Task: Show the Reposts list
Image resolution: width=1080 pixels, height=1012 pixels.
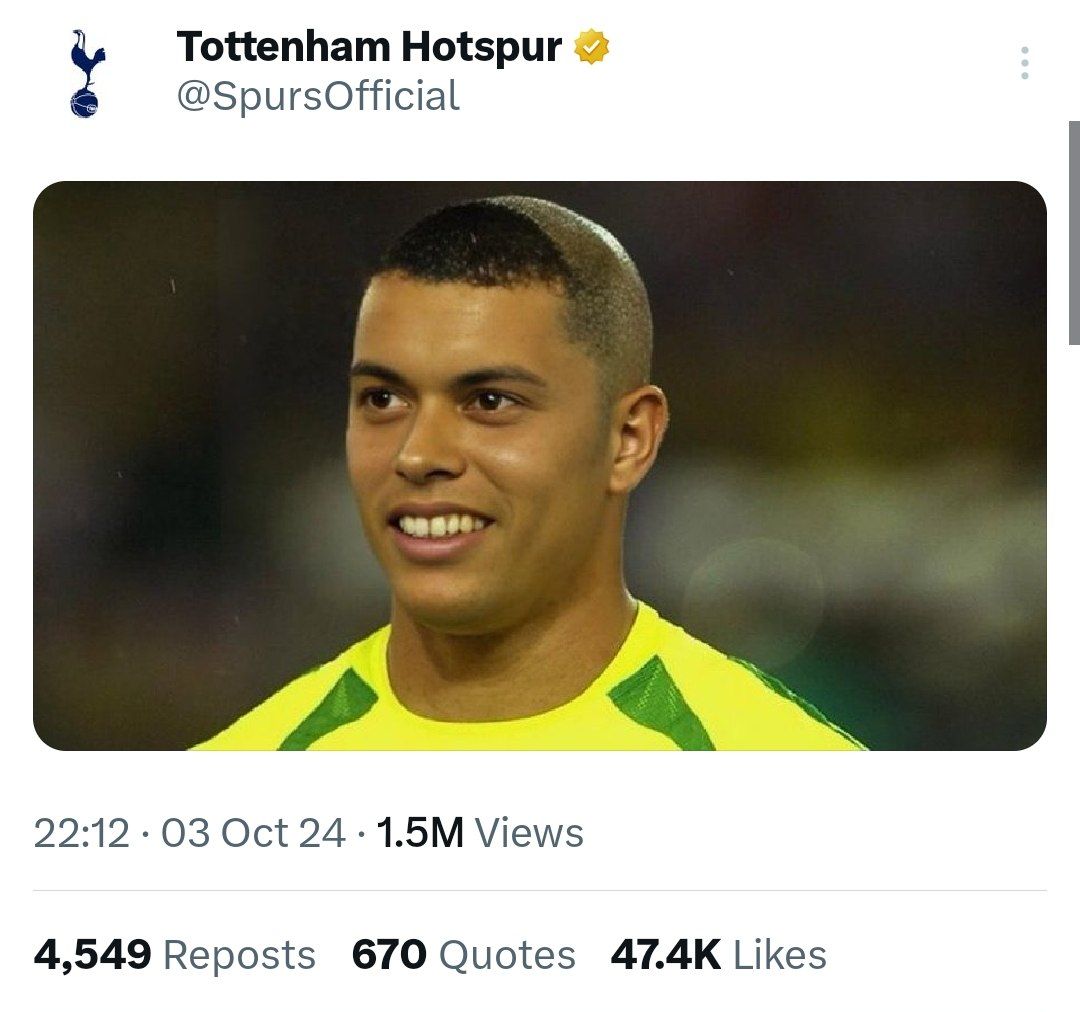Action: coord(239,955)
